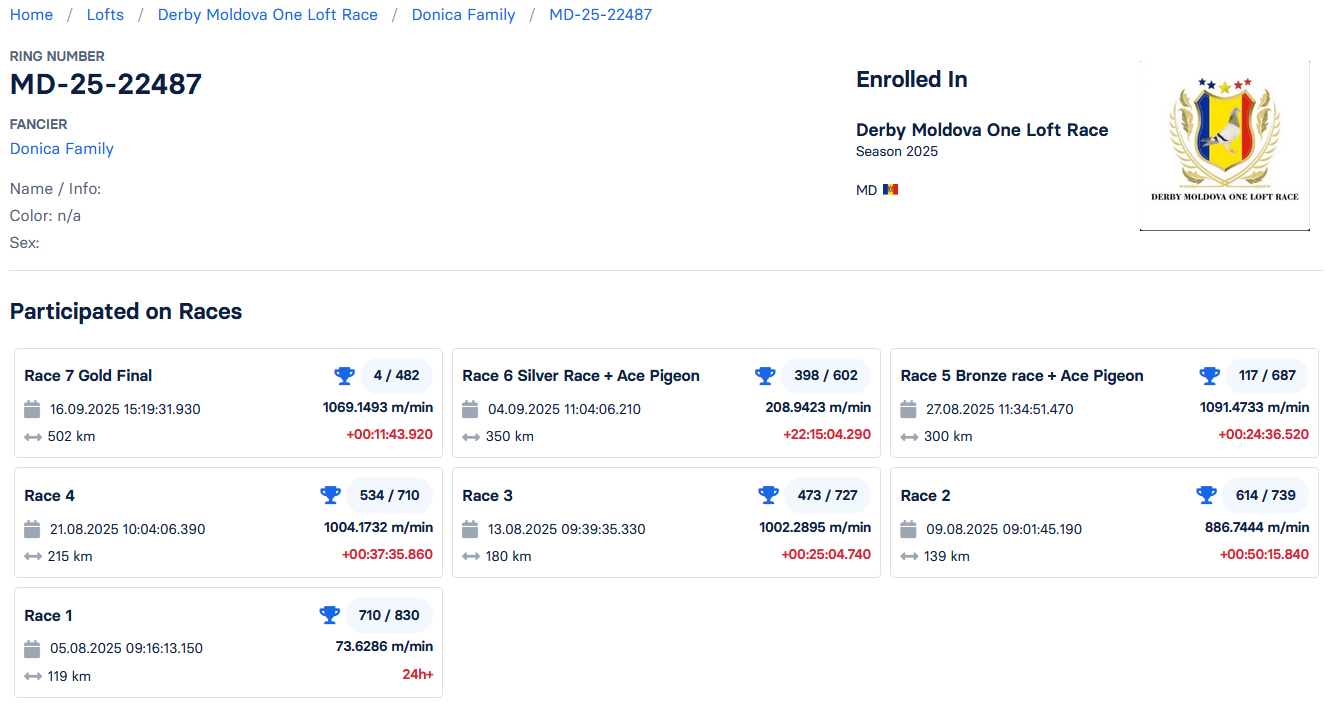The width and height of the screenshot is (1327, 704).
Task: Click the calendar icon on Race 1 card
Action: [32, 648]
